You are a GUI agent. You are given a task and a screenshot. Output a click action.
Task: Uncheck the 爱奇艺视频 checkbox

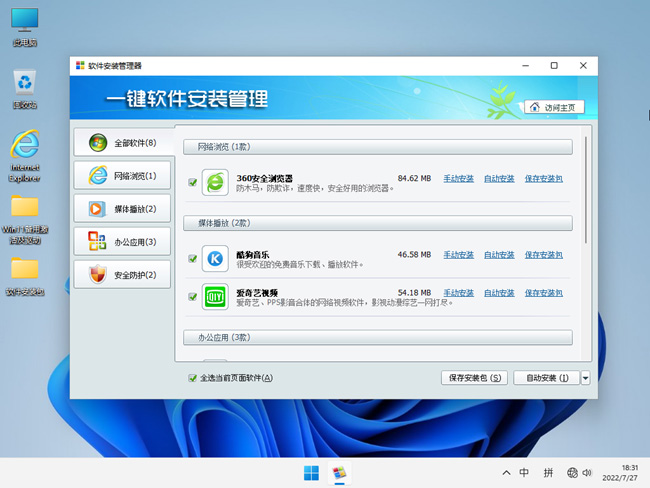point(193,297)
